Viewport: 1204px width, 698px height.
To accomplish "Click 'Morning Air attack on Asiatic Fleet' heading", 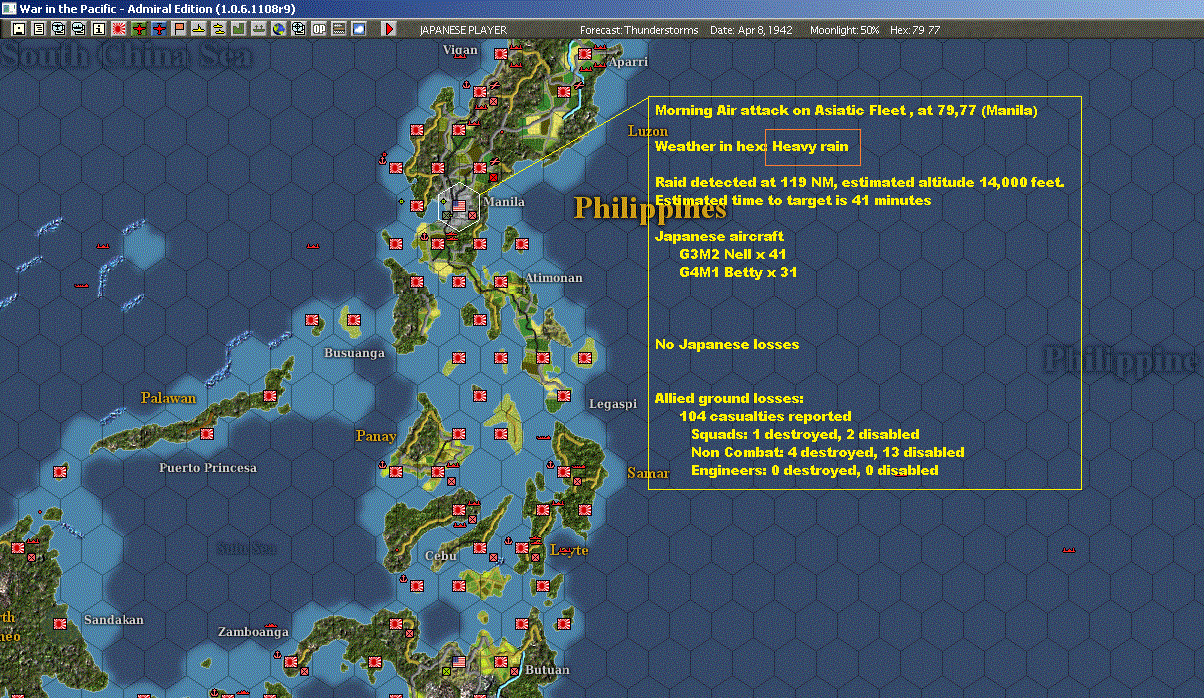I will (781, 110).
